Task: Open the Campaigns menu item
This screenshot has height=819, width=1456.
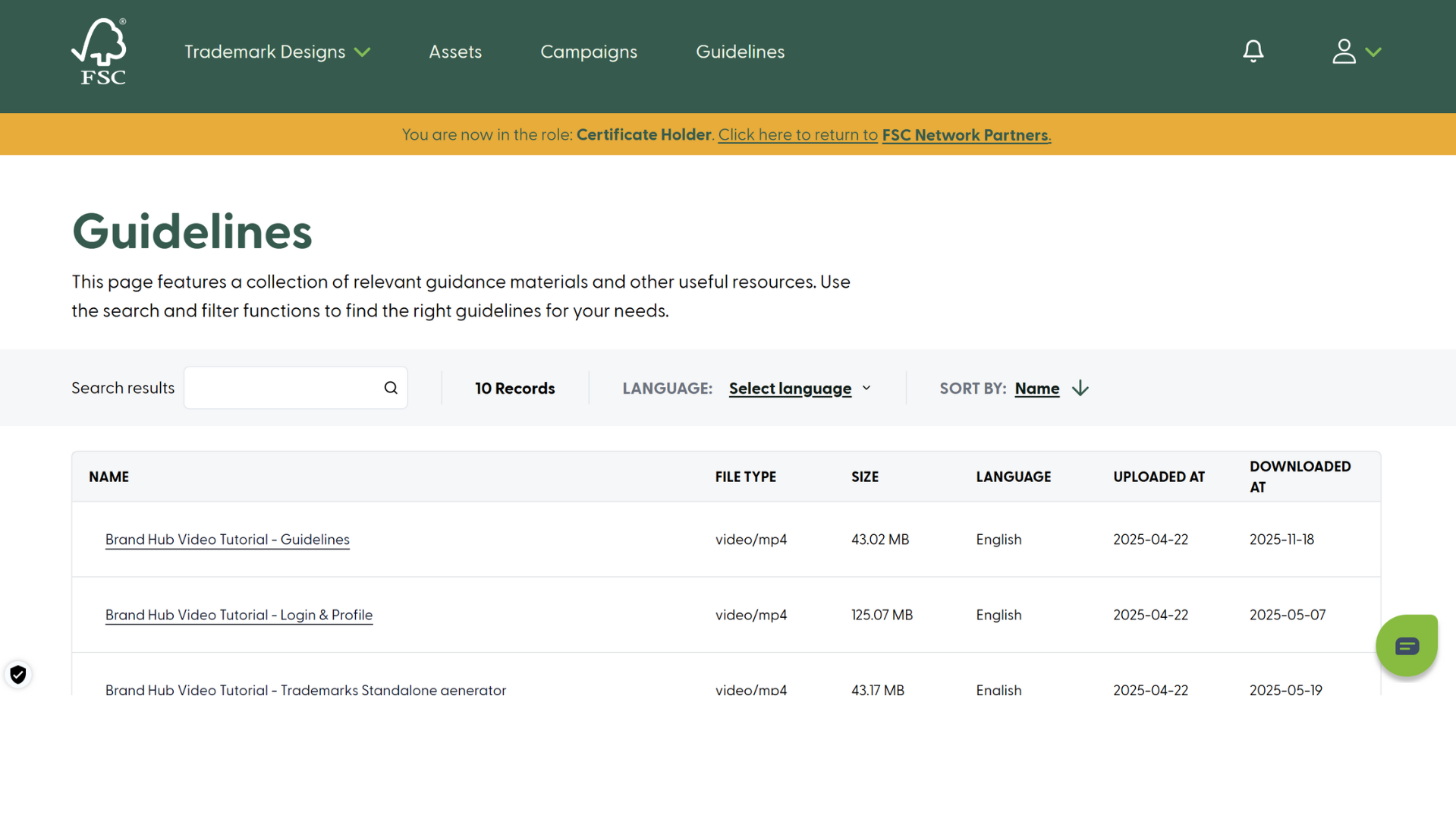Action: [588, 52]
